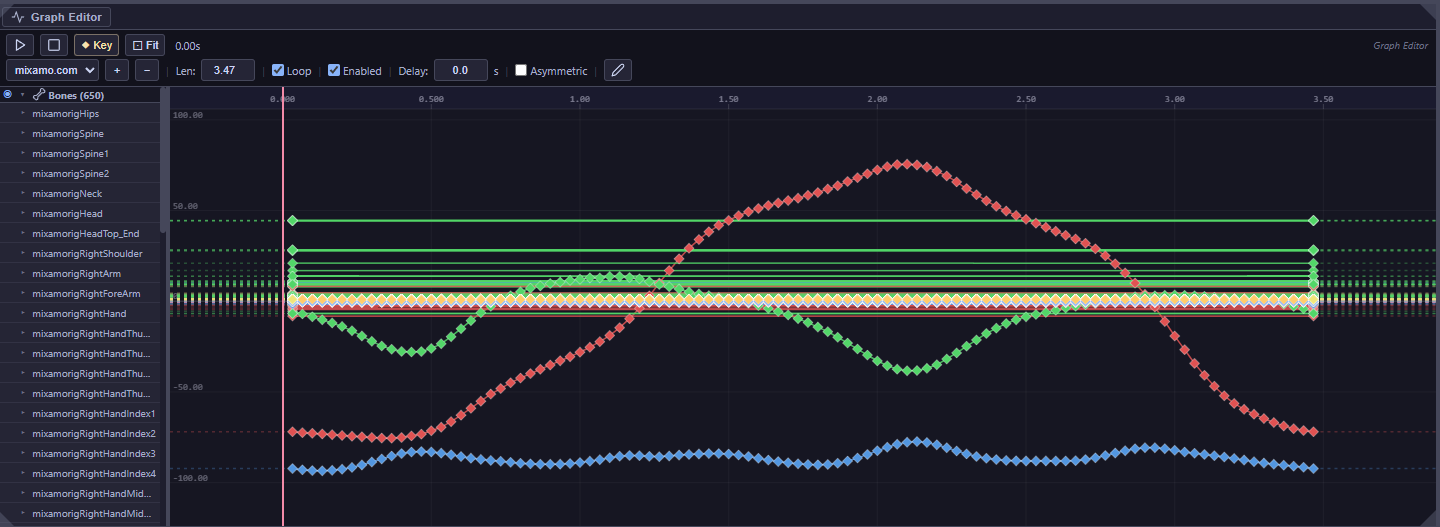Select first keyframe of topmost green line

pos(292,220)
